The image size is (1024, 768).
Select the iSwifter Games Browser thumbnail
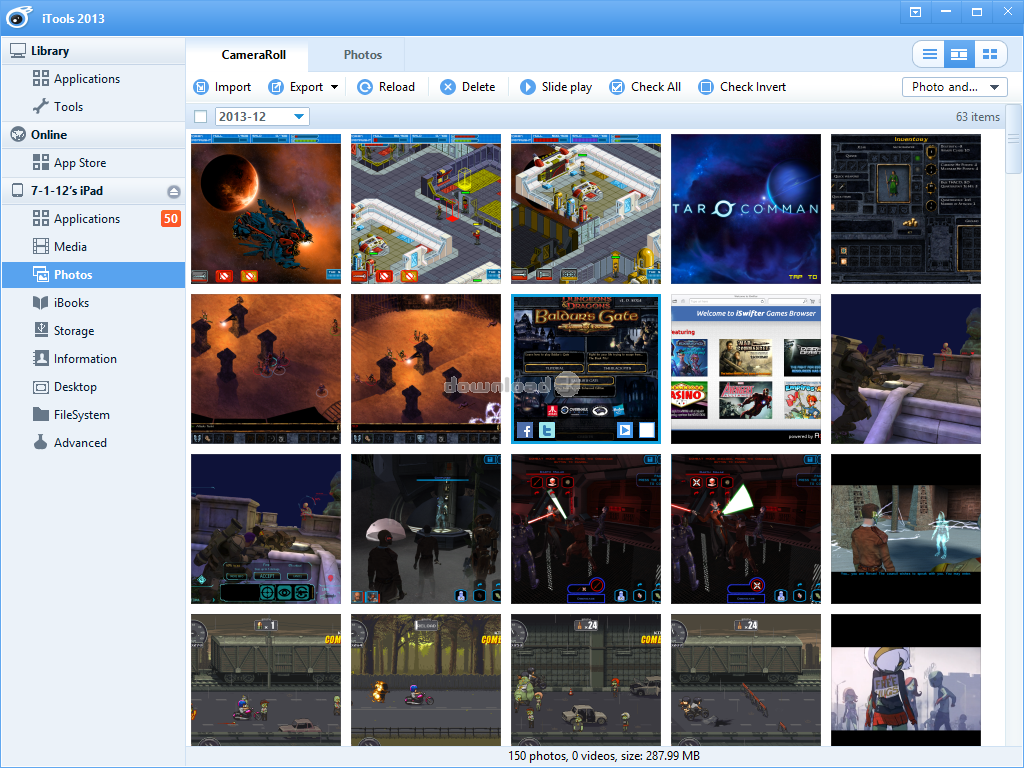tap(746, 369)
